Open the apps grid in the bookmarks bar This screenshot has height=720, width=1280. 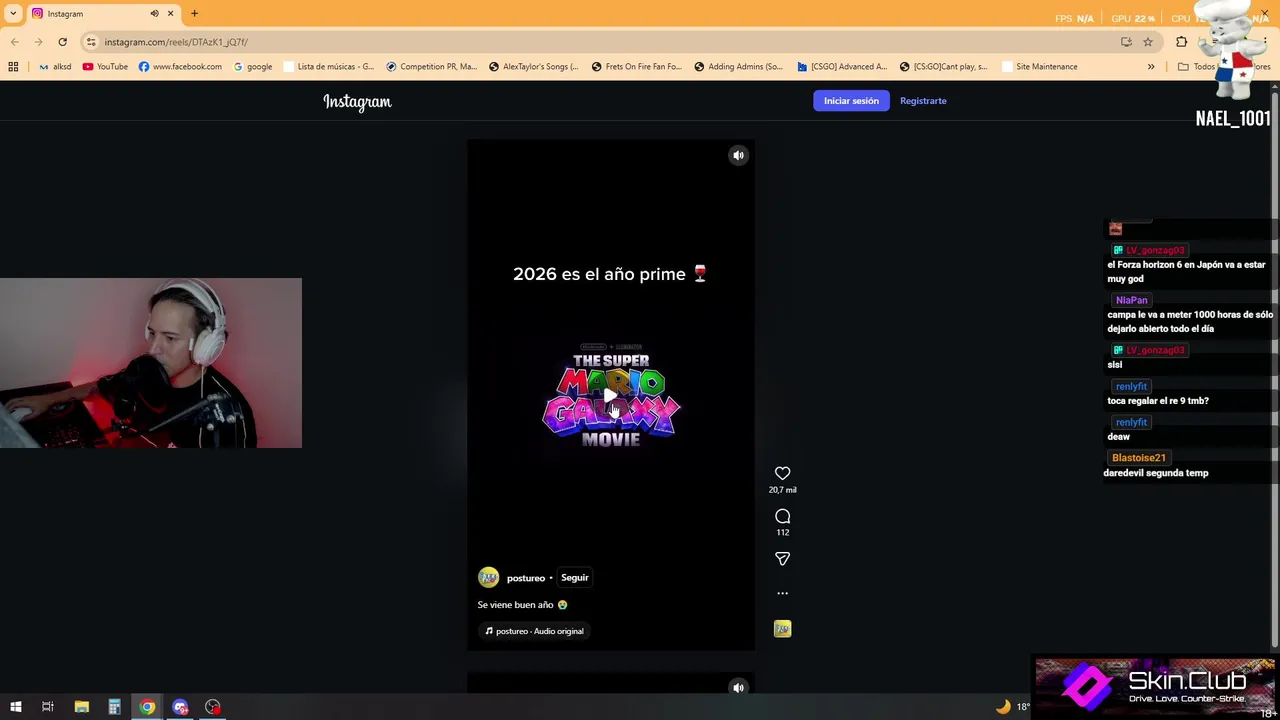[x=13, y=67]
